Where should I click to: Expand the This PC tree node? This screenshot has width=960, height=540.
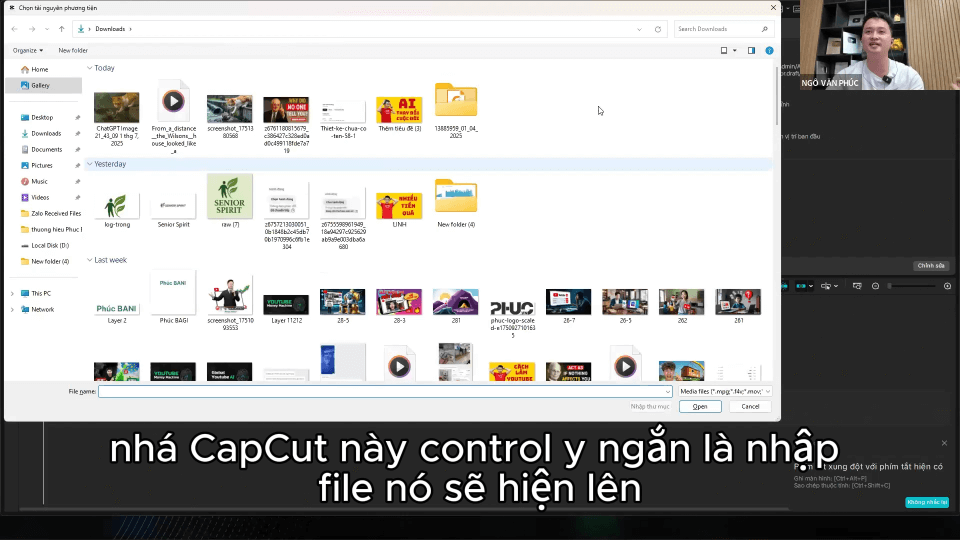pos(12,293)
